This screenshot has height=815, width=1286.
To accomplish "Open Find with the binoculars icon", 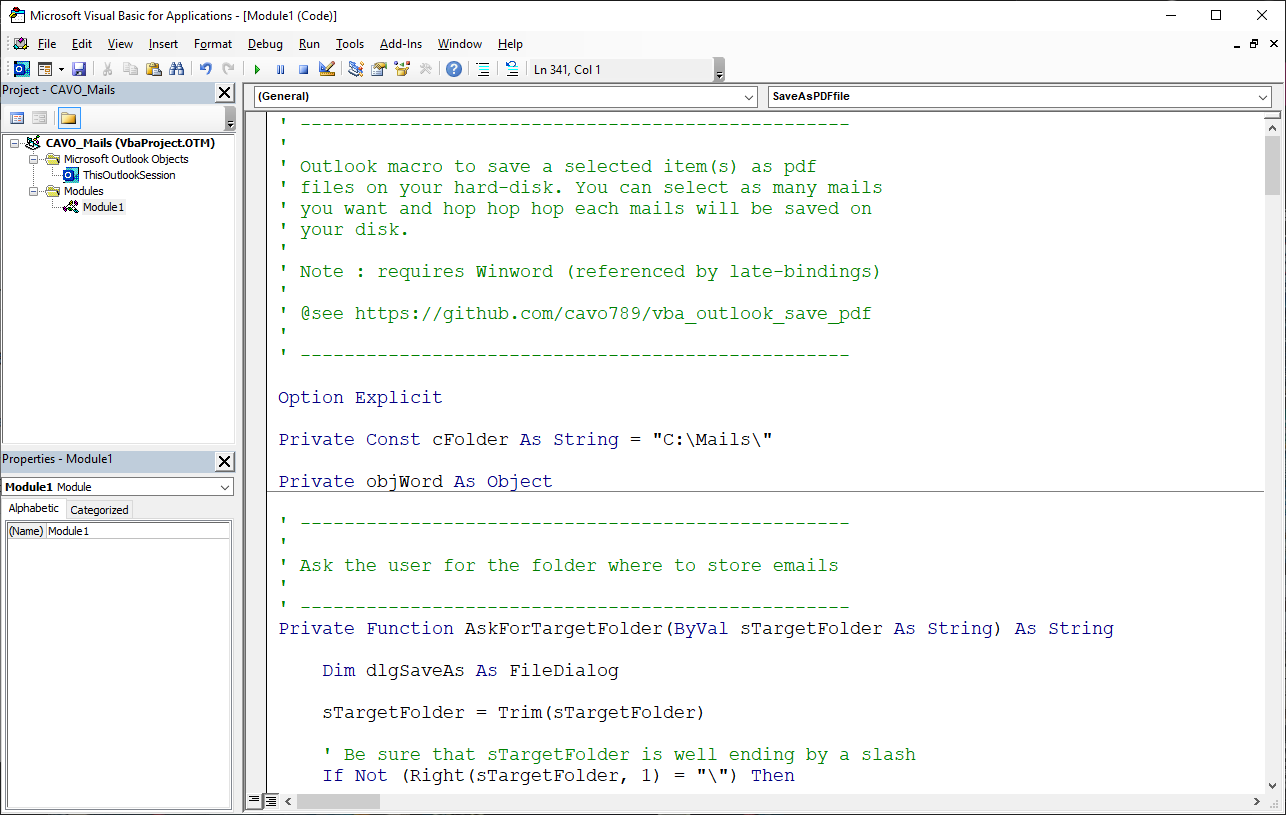I will click(177, 69).
